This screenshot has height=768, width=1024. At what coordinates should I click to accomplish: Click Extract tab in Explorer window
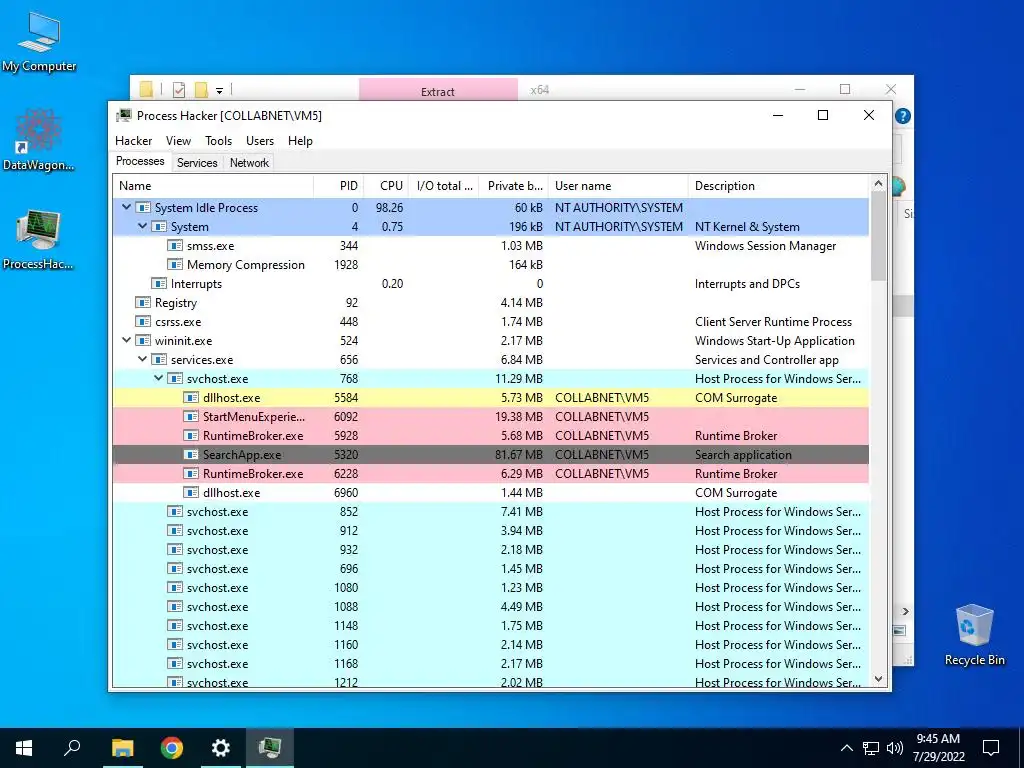pyautogui.click(x=438, y=91)
